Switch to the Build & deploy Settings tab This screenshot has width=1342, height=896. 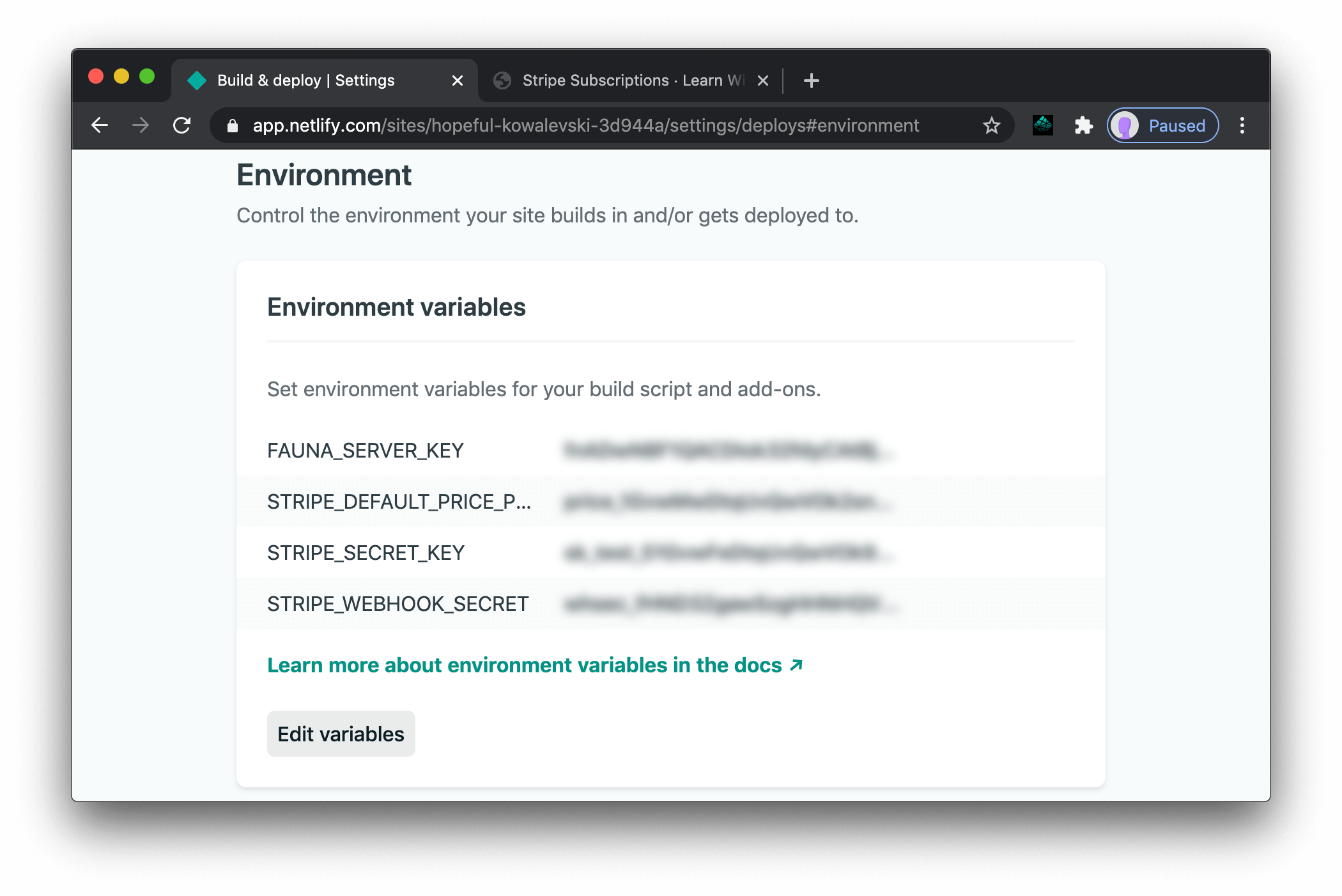click(305, 80)
